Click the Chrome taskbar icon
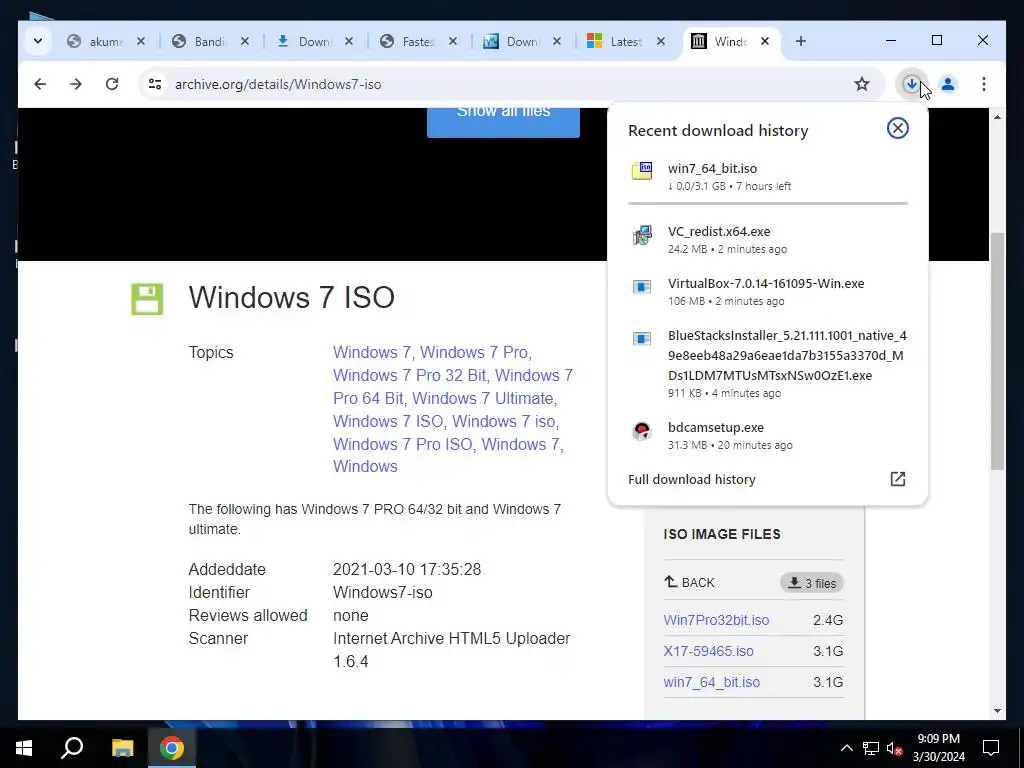1024x768 pixels. point(172,748)
